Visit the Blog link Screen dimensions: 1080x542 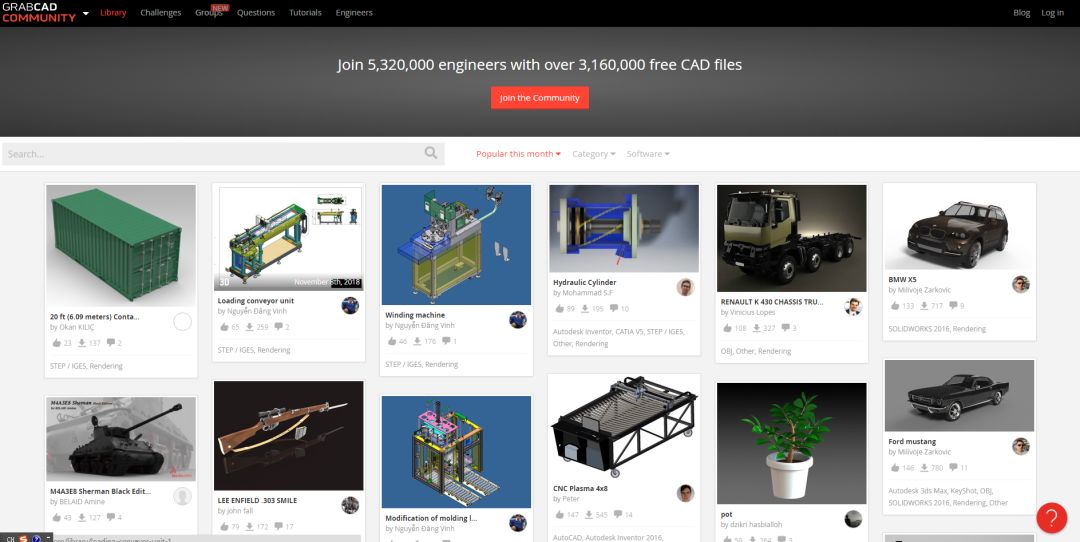click(1021, 12)
